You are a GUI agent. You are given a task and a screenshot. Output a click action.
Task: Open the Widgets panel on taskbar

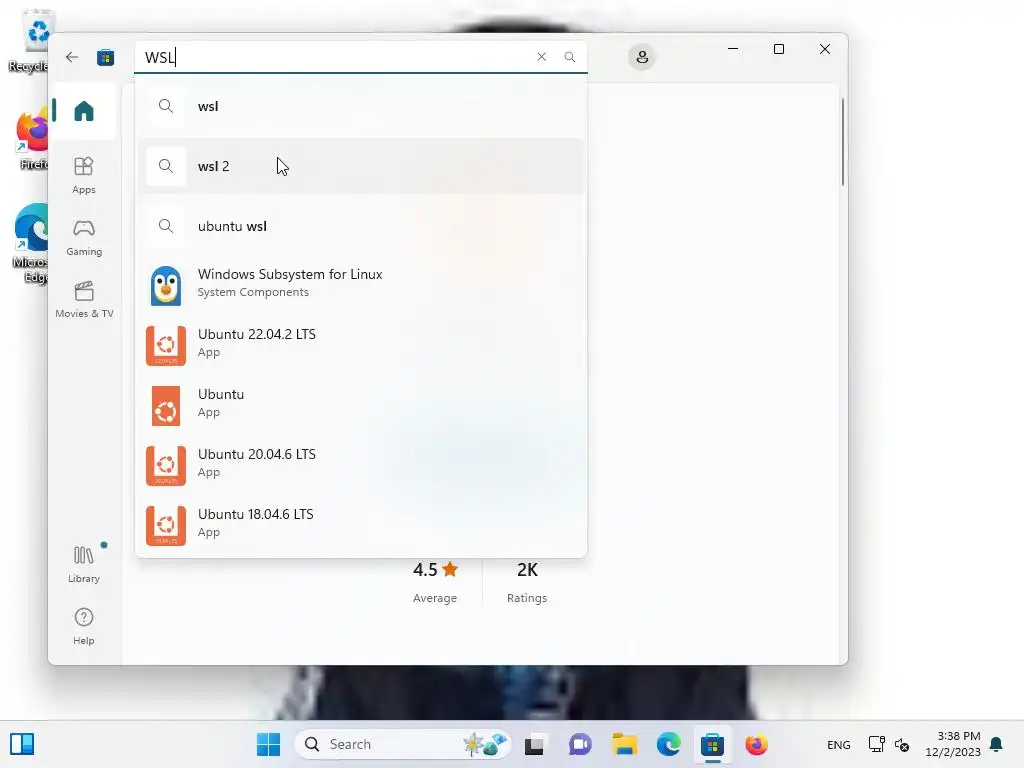pos(22,744)
